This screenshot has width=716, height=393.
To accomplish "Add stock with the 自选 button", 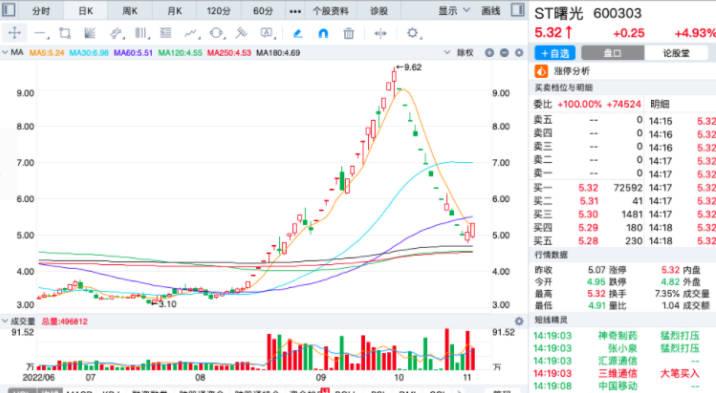I will pos(555,53).
